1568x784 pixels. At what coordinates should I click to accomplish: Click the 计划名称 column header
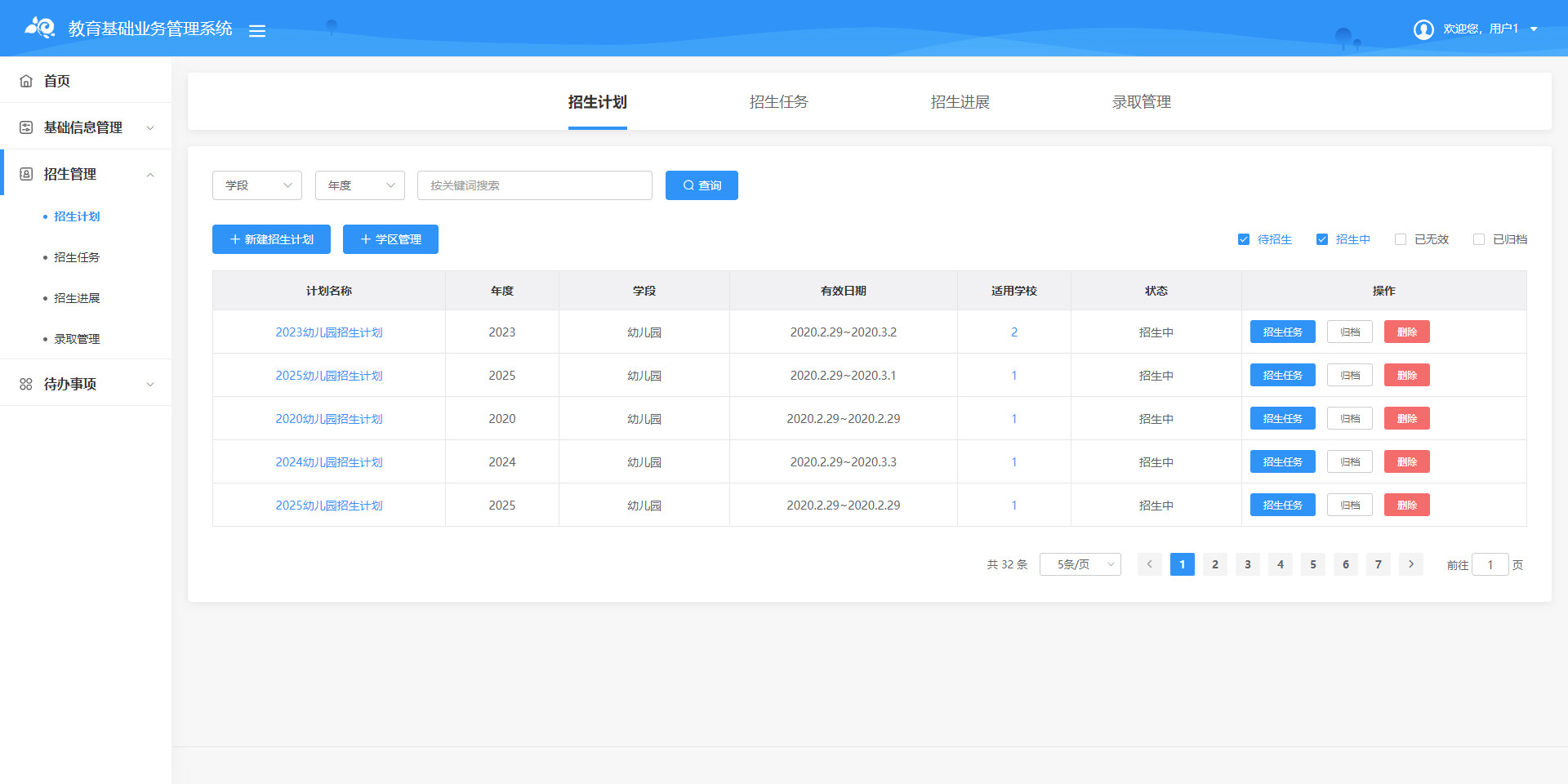tap(329, 291)
